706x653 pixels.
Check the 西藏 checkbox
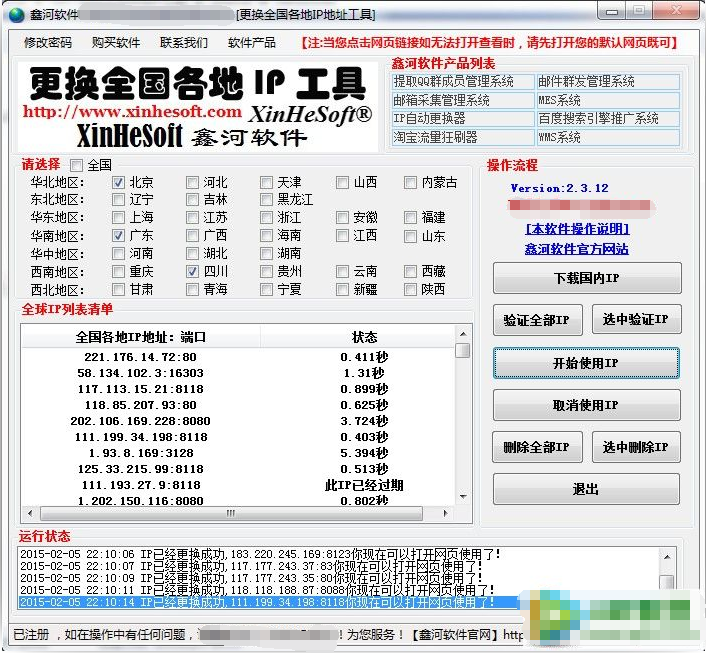tap(410, 272)
